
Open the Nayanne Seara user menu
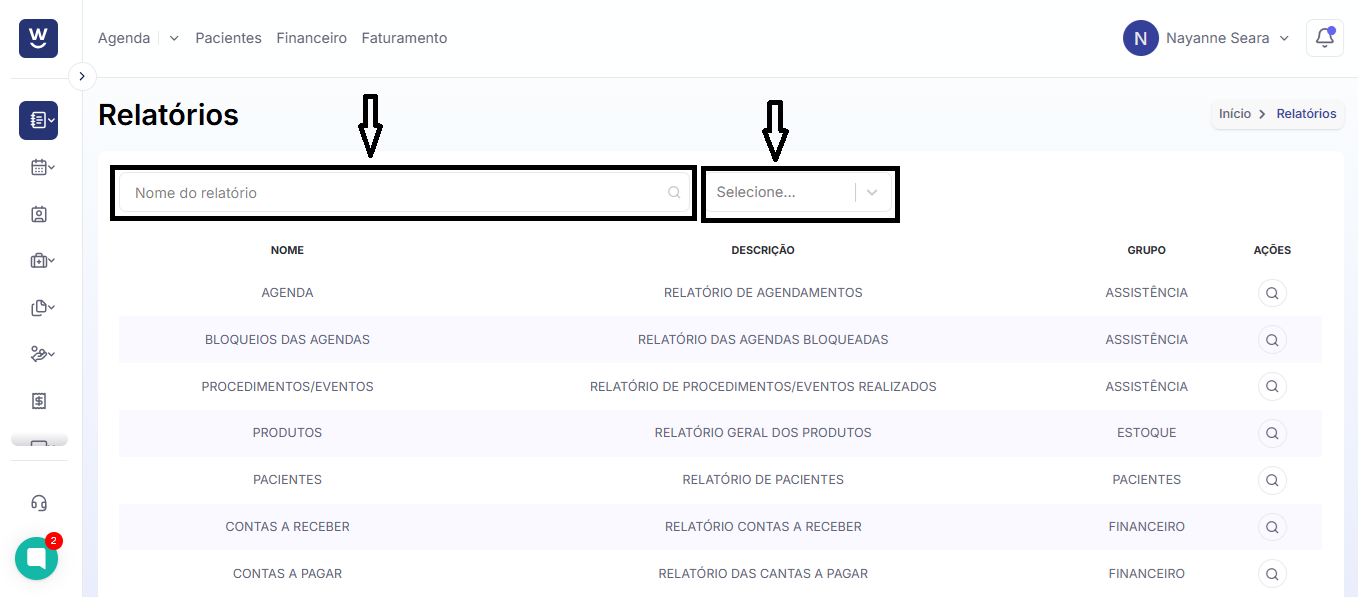point(1206,38)
